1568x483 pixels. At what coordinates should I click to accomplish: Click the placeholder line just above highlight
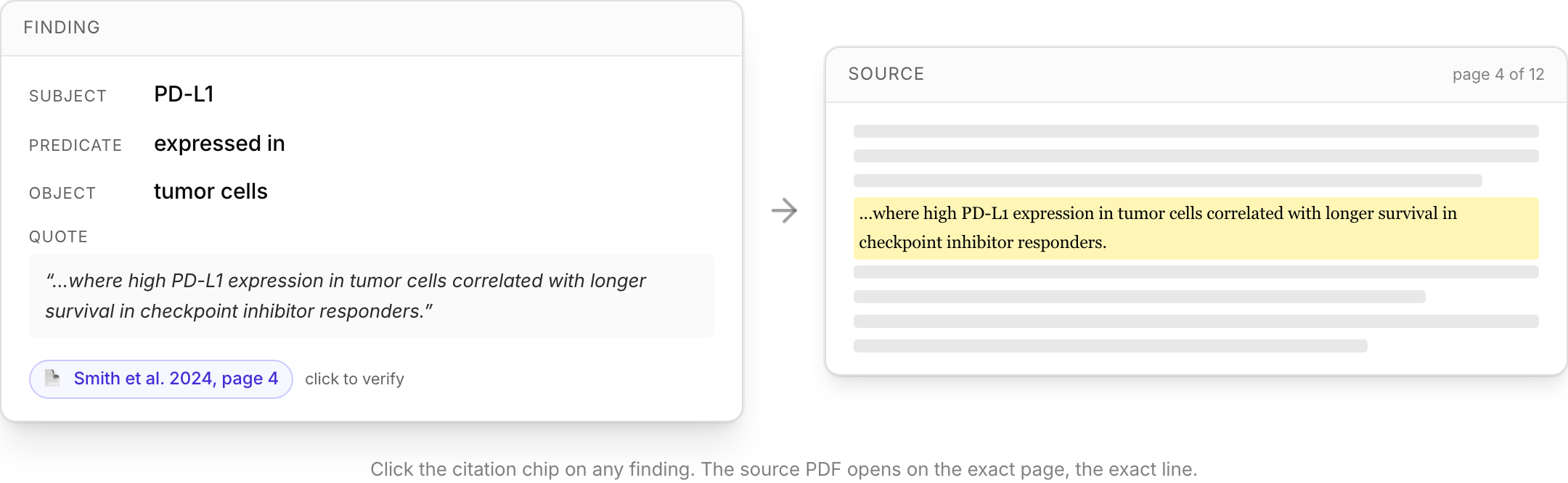1167,181
